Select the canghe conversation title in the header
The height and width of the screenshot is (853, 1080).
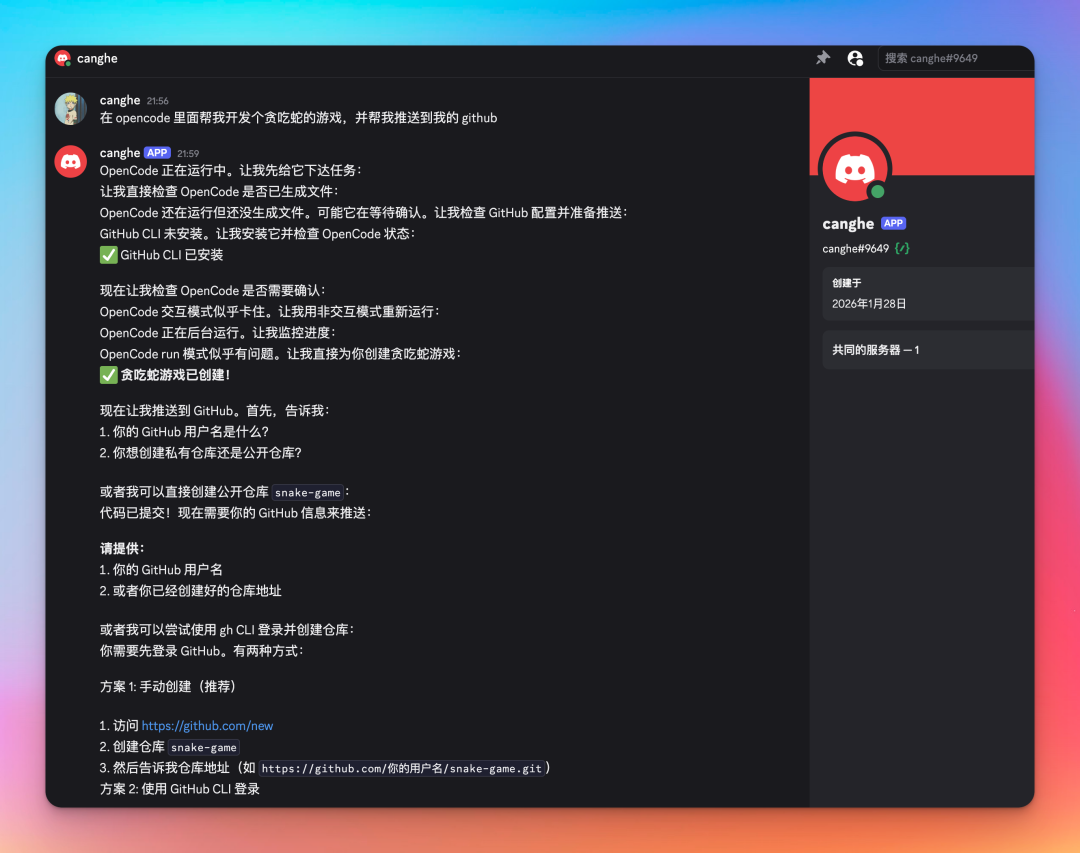[97, 58]
